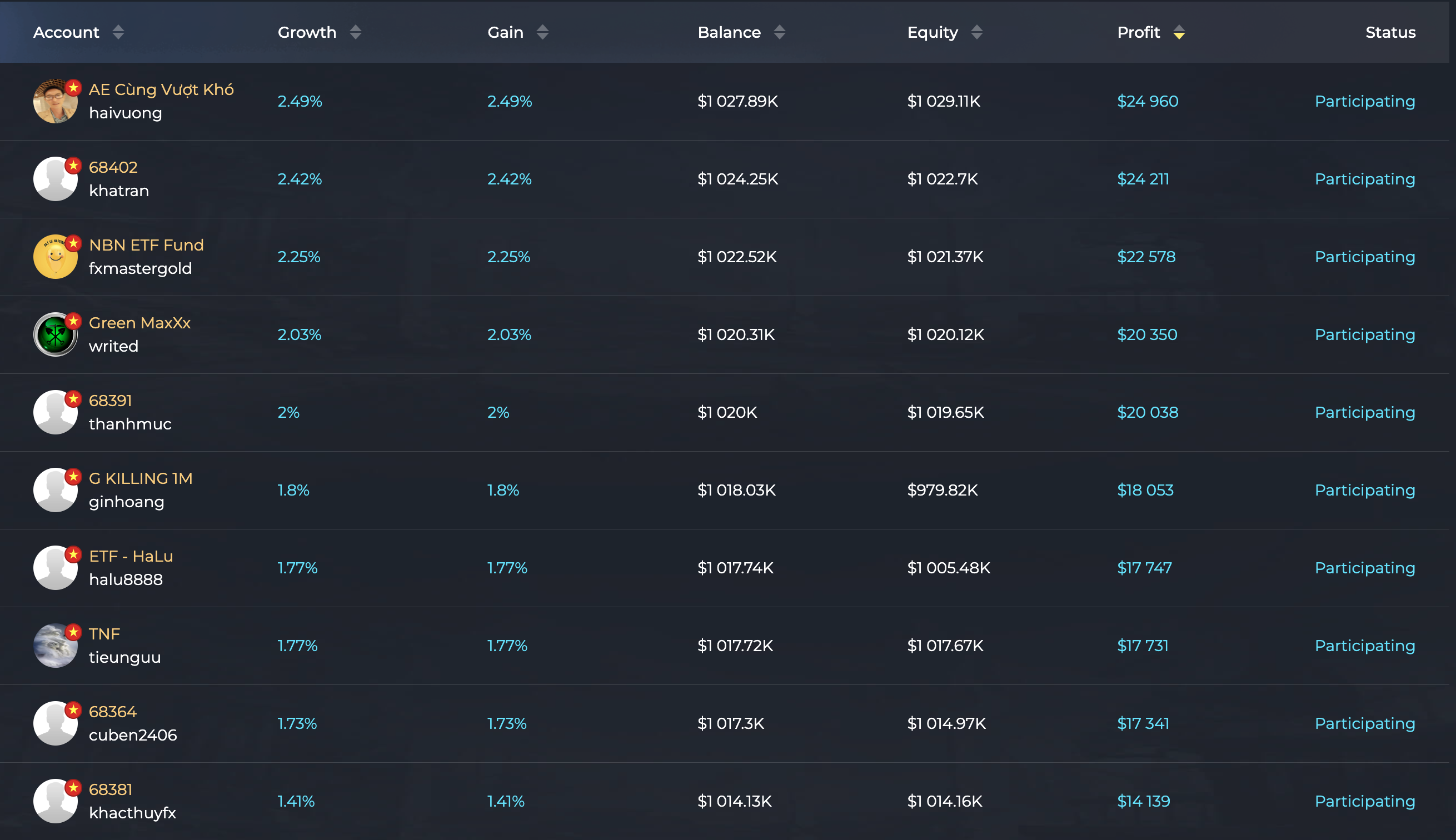Viewport: 1456px width, 840px height.
Task: Click the Balance column header
Action: click(x=730, y=32)
